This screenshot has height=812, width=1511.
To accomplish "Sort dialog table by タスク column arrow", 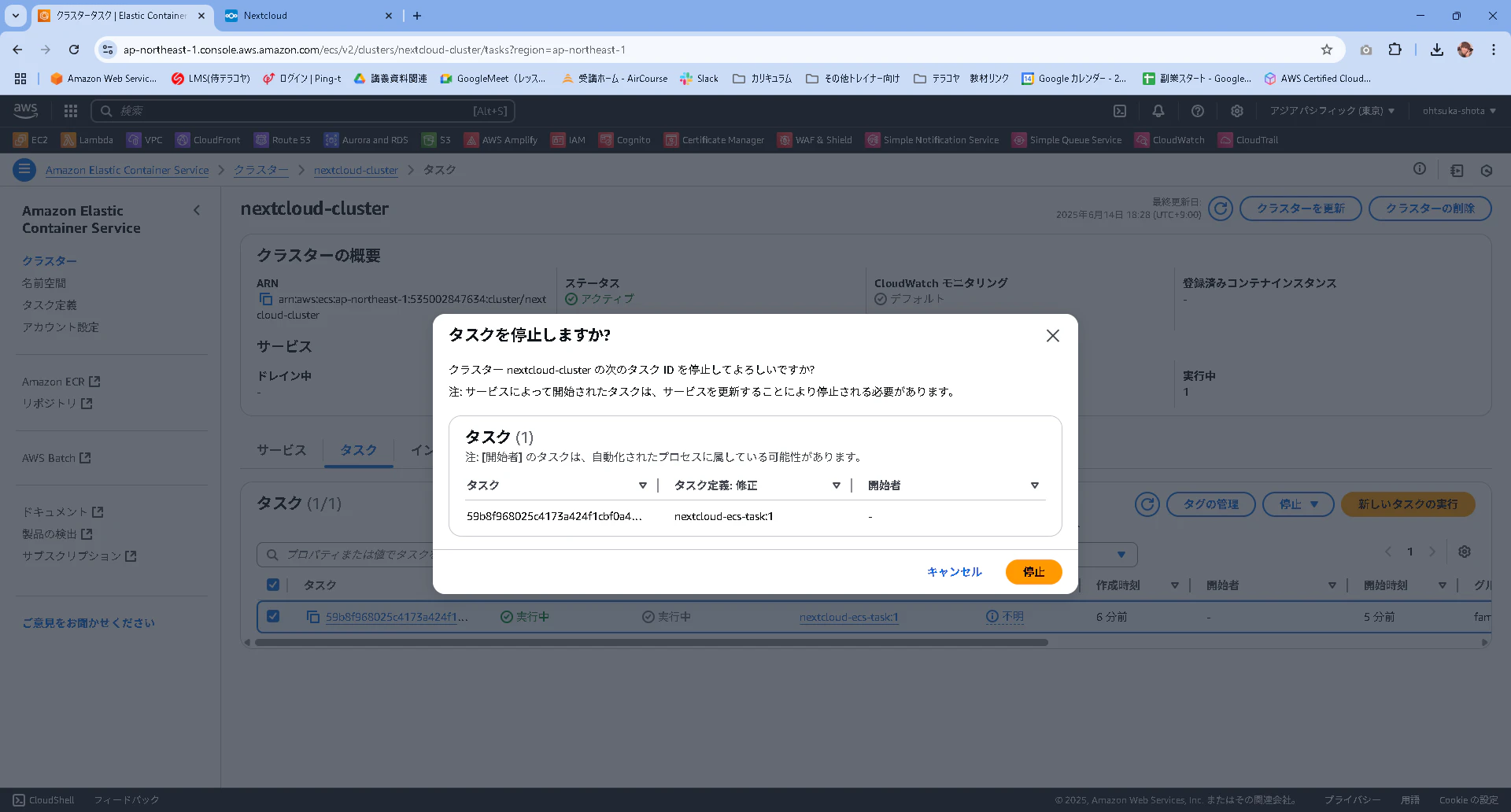I will (643, 485).
